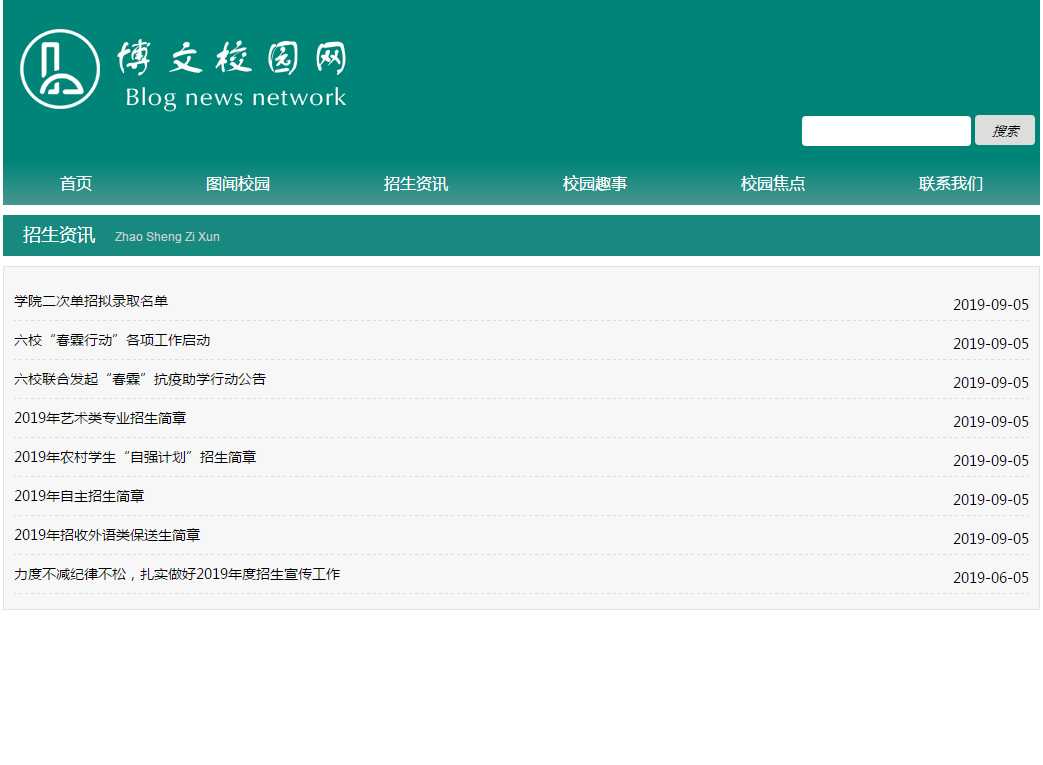1043x765 pixels.
Task: Go to 图闻校园 navigation item
Action: pyautogui.click(x=238, y=184)
